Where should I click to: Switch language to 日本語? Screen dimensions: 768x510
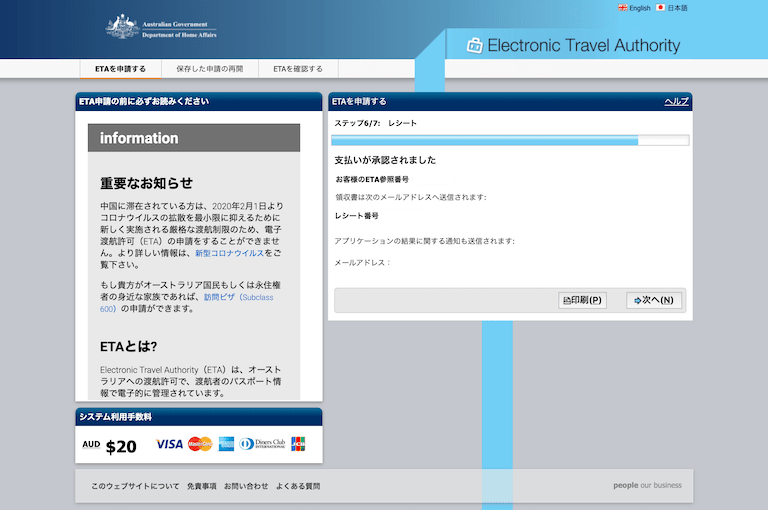click(677, 8)
